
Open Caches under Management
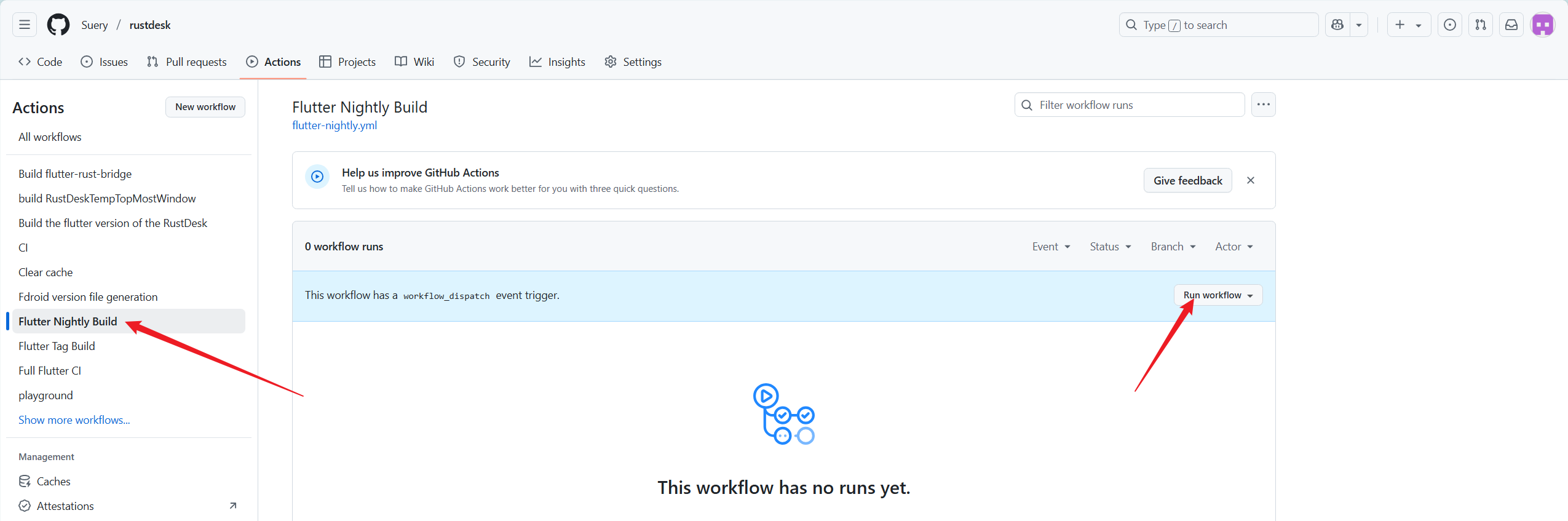coord(129,481)
